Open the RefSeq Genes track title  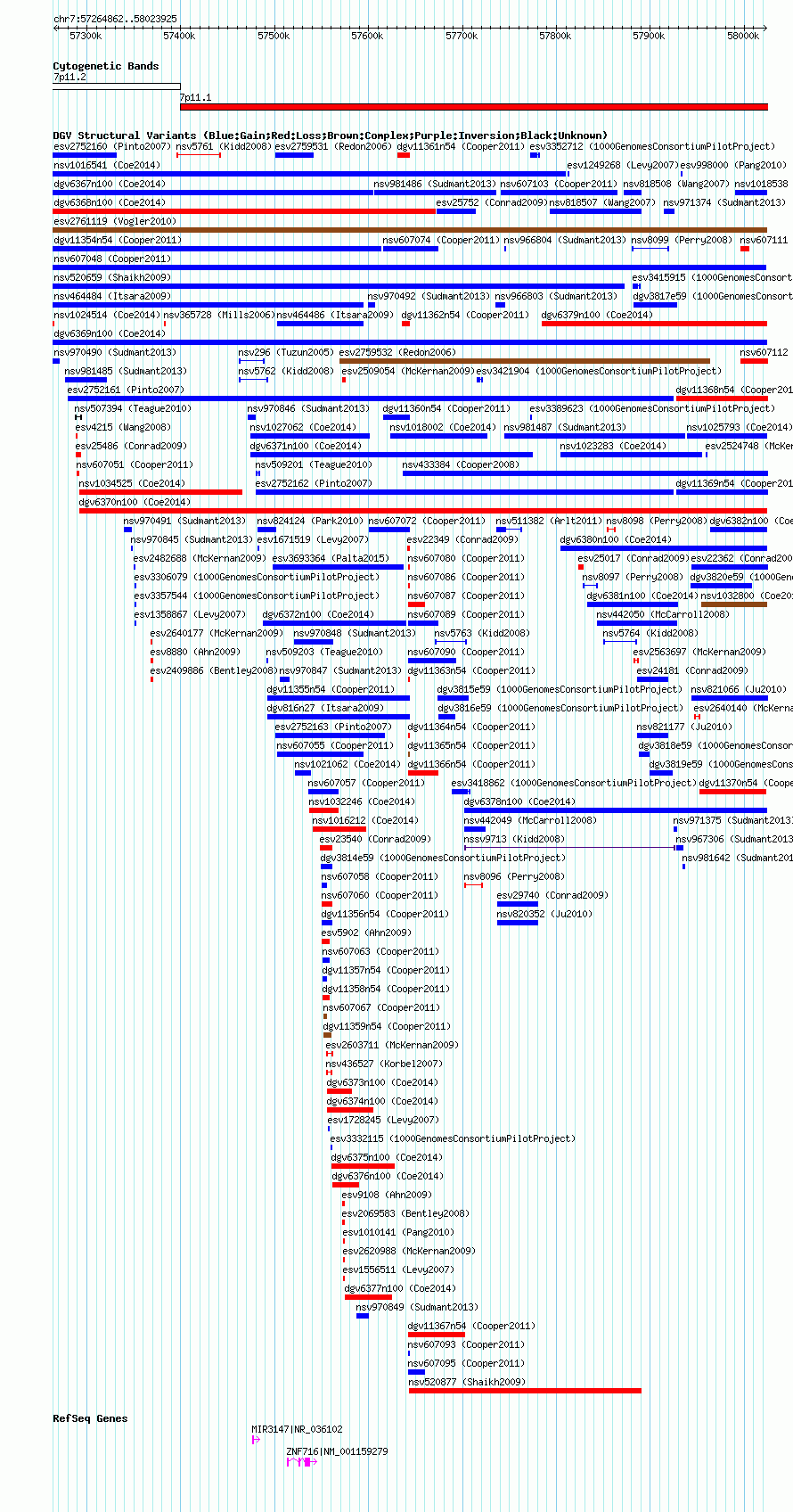(x=90, y=1418)
